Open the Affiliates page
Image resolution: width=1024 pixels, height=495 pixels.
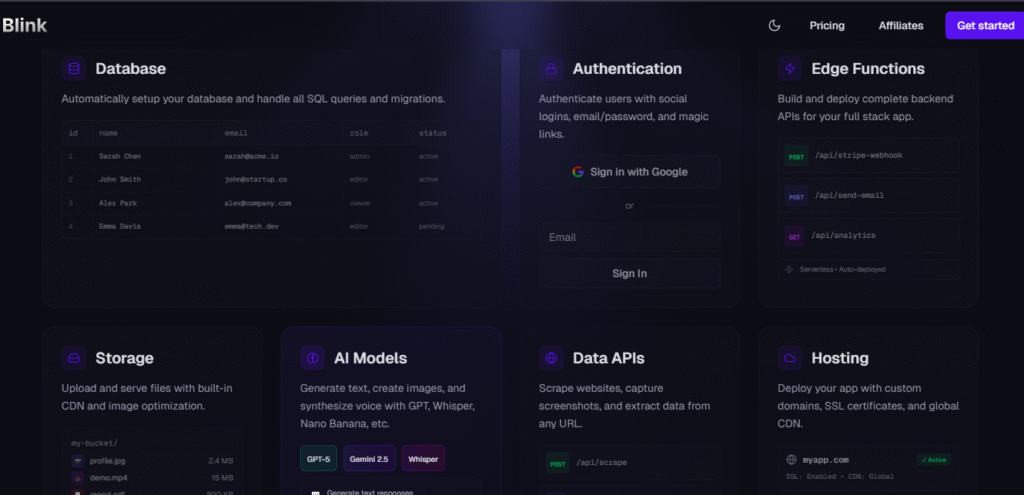coord(901,26)
